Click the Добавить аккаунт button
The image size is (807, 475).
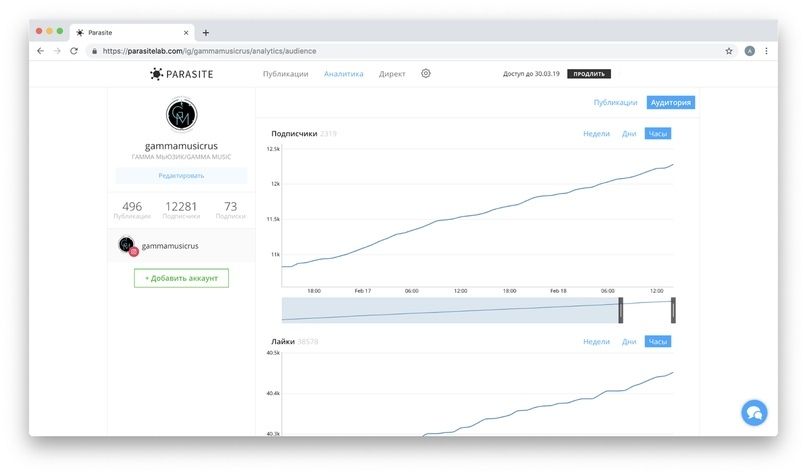181,278
